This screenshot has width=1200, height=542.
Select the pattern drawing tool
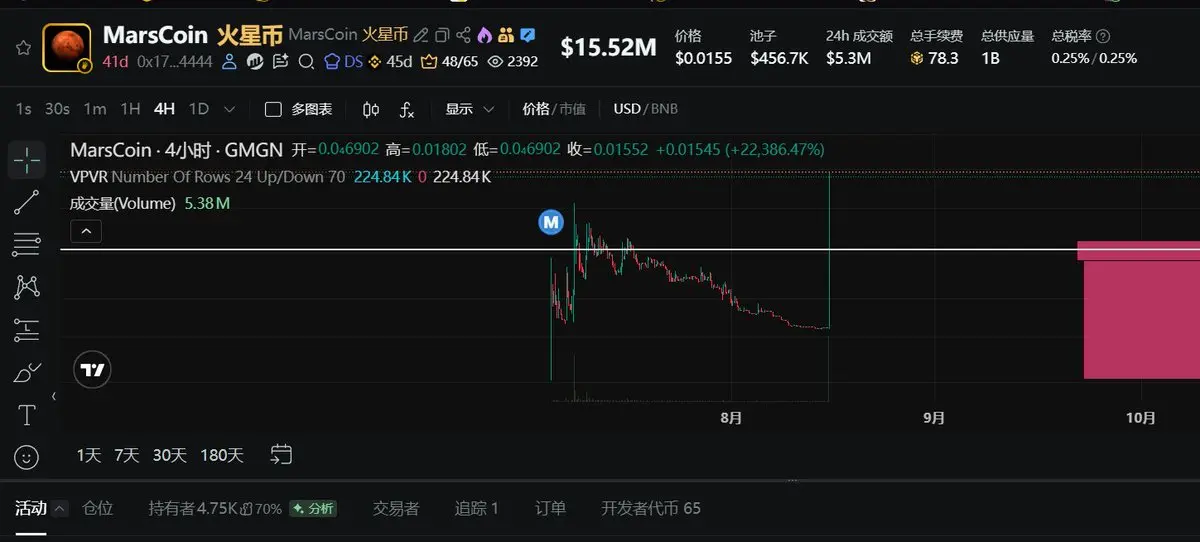[x=27, y=287]
